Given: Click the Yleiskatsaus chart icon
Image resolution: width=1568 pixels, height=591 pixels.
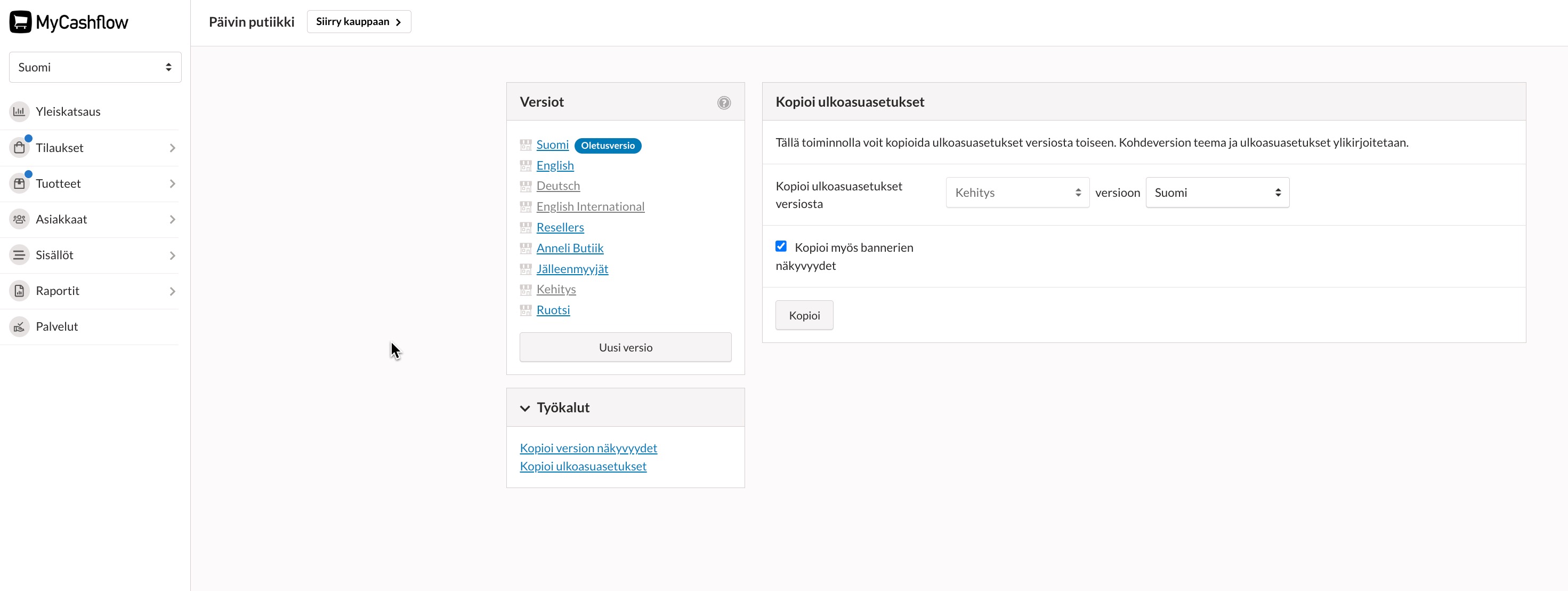Looking at the screenshot, I should click(x=20, y=111).
